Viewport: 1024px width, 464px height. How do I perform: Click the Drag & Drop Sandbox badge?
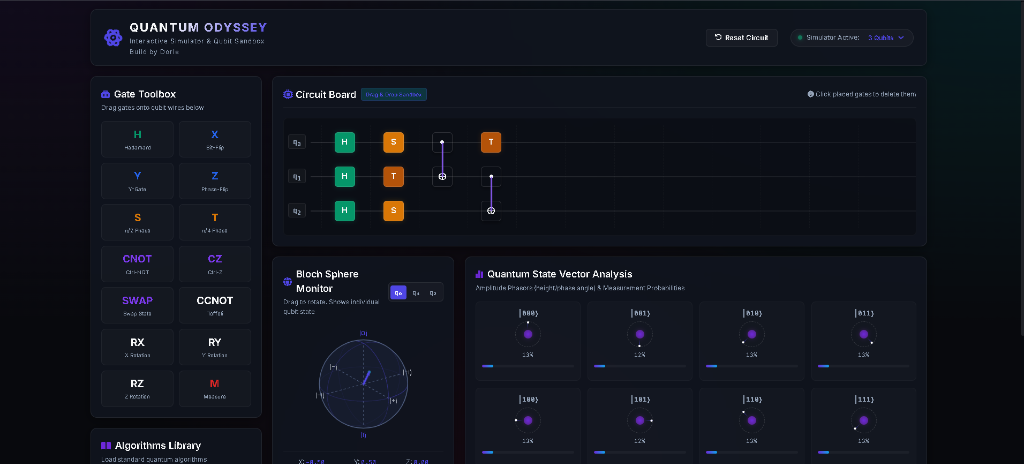tap(394, 95)
